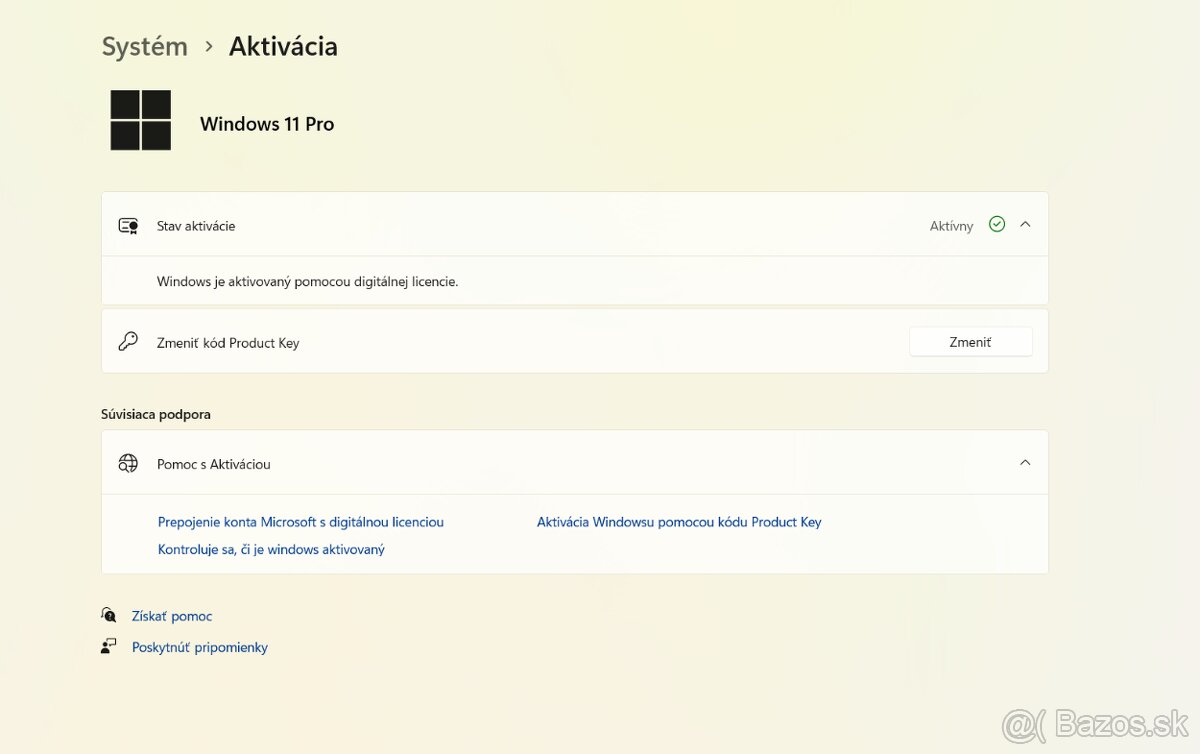The height and width of the screenshot is (754, 1200).
Task: Collapse the Pomoc s Aktiváciou chevron
Action: coord(1025,463)
